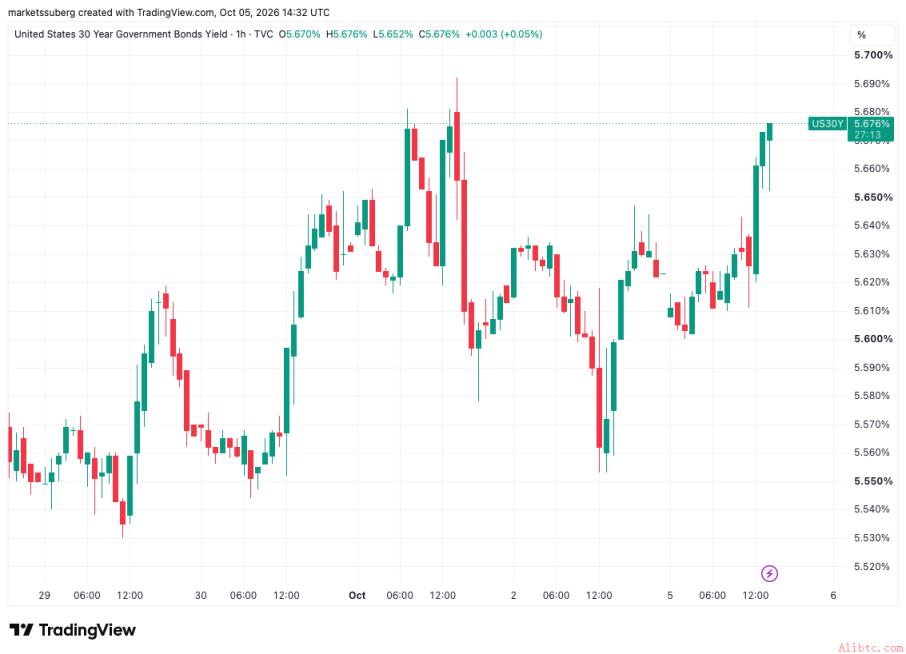Click the 5 date label on time axis
This screenshot has height=654, width=906.
[x=670, y=595]
